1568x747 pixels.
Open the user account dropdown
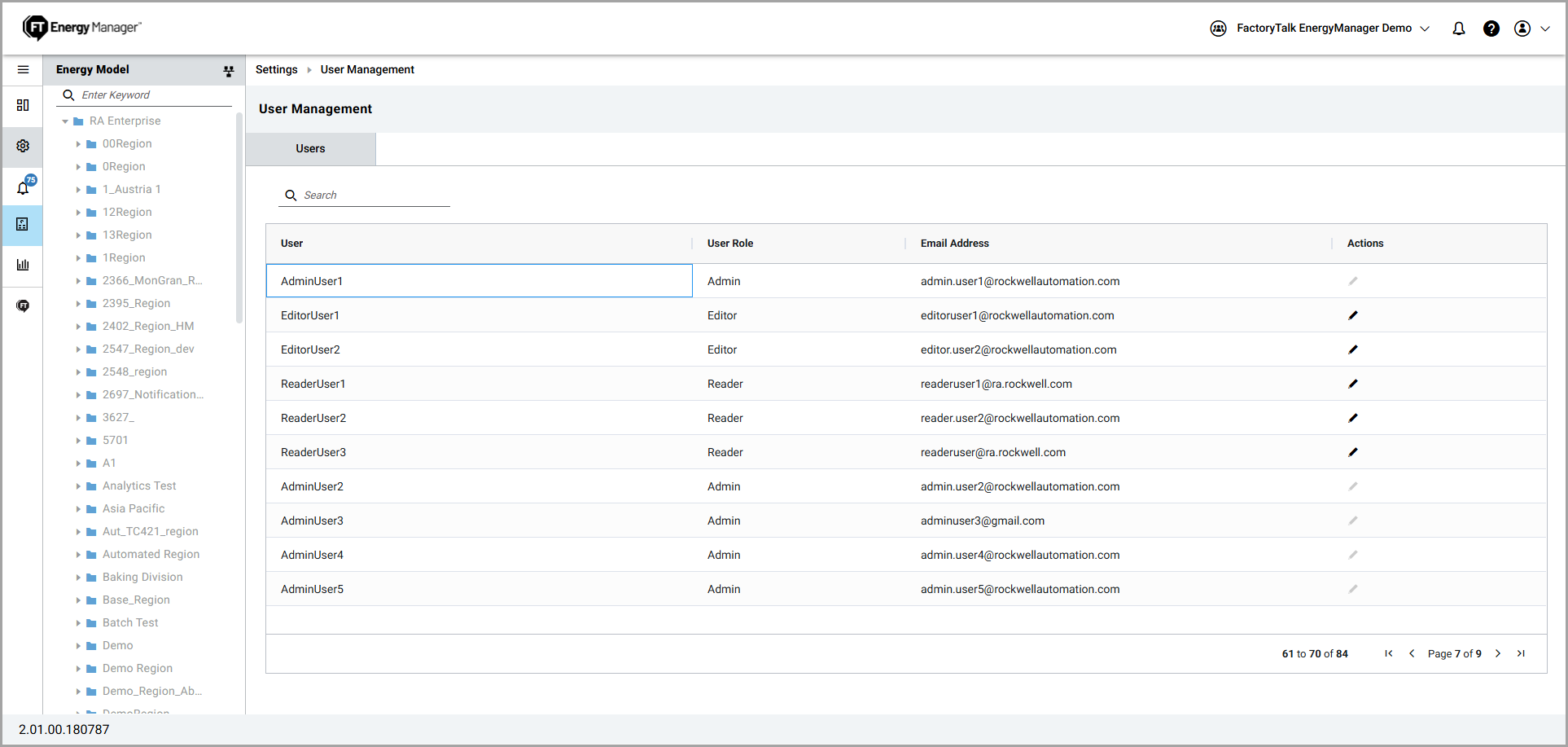click(x=1531, y=29)
